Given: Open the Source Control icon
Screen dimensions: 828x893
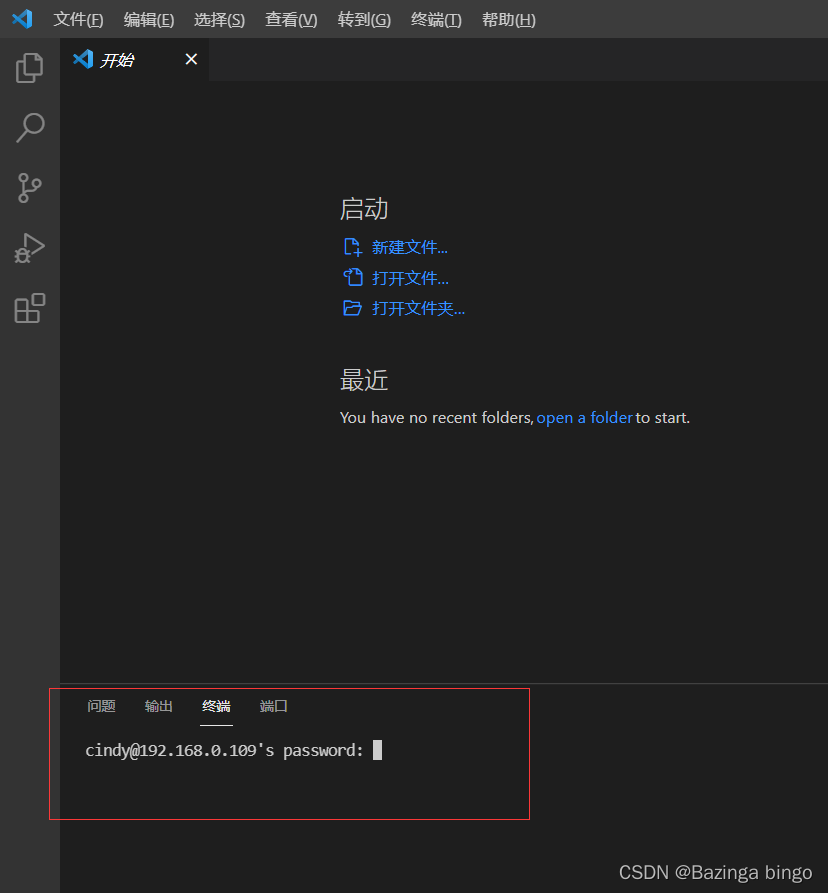Looking at the screenshot, I should 29,188.
